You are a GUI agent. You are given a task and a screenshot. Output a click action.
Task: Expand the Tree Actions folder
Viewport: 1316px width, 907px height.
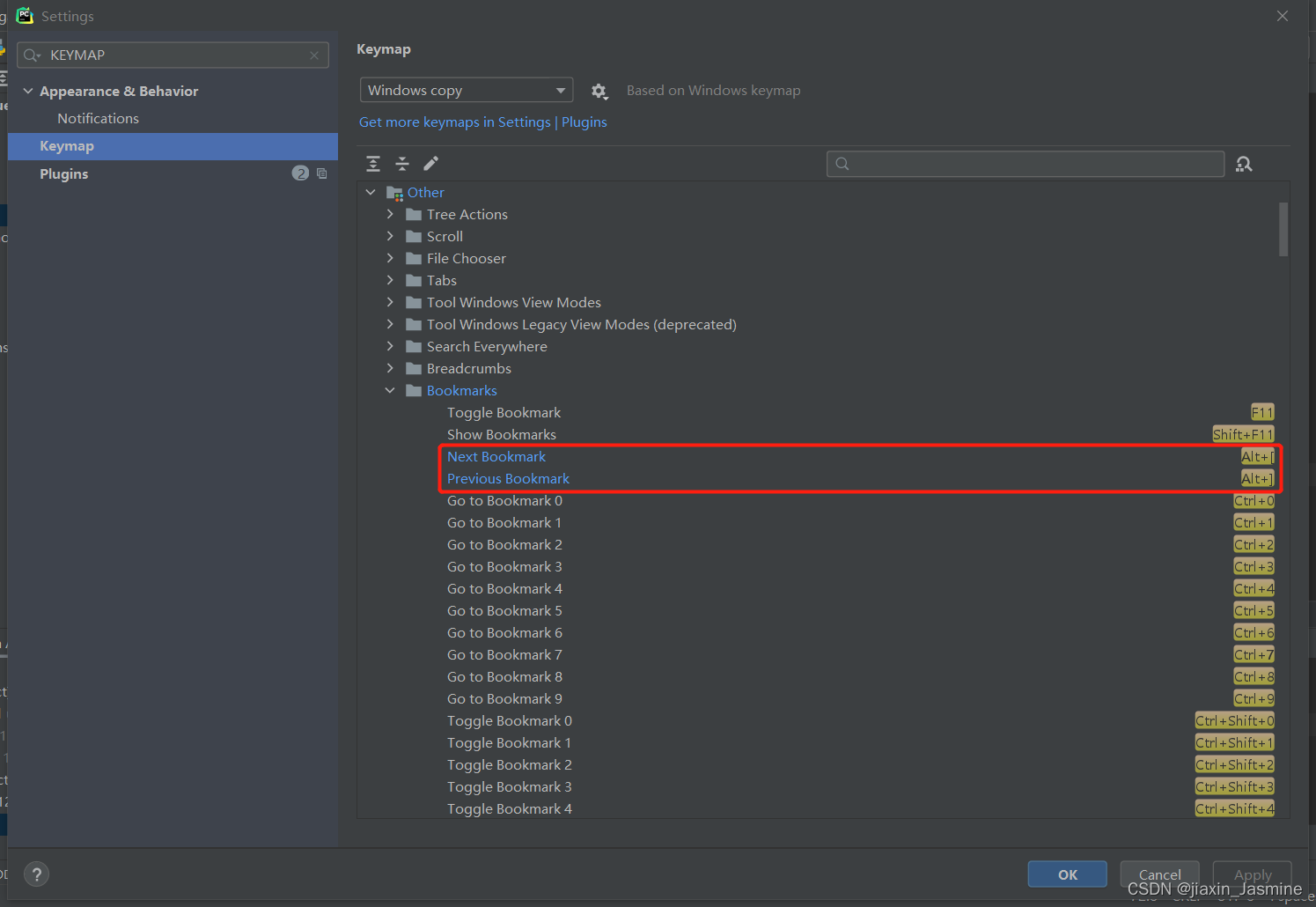coord(390,214)
